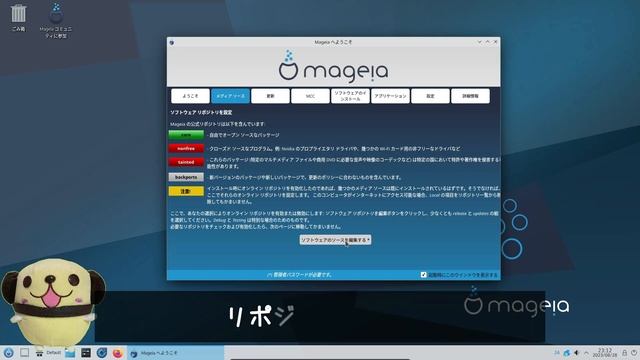Click the ソフトウェアのソースを編集する button
Image resolution: width=640 pixels, height=360 pixels.
tap(335, 240)
